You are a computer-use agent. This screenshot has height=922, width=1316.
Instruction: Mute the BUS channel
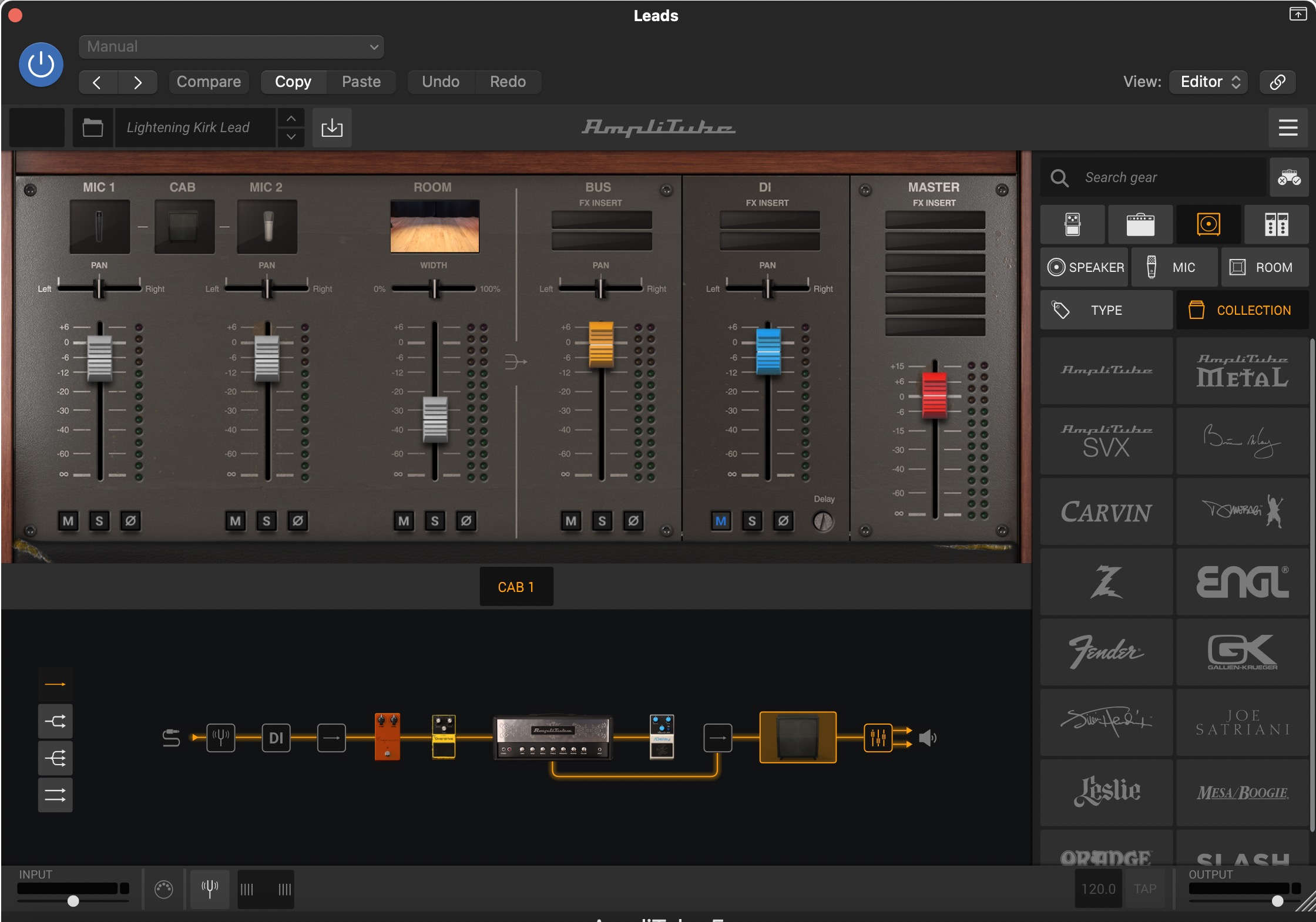click(x=571, y=521)
